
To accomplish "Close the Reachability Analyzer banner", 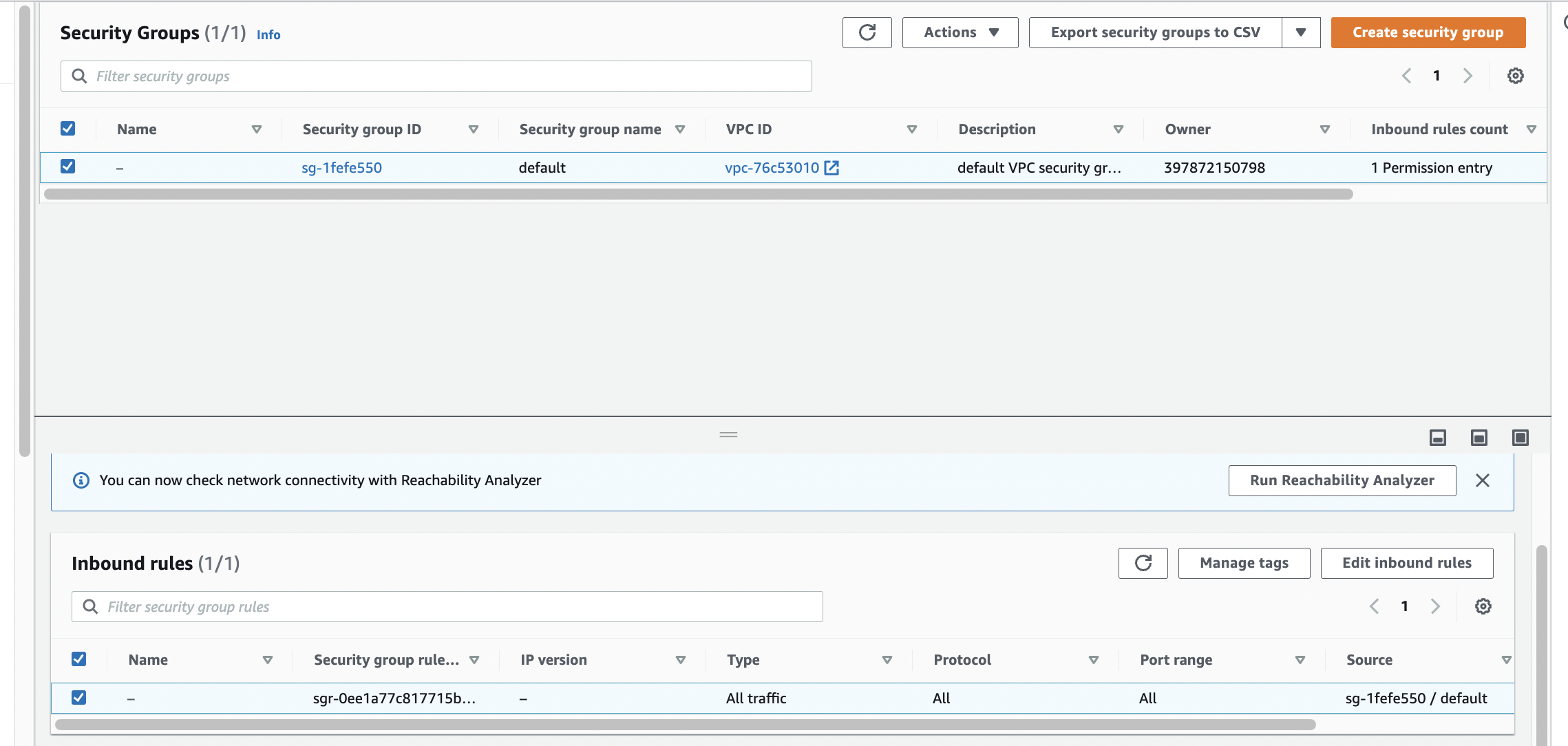I will coord(1483,480).
